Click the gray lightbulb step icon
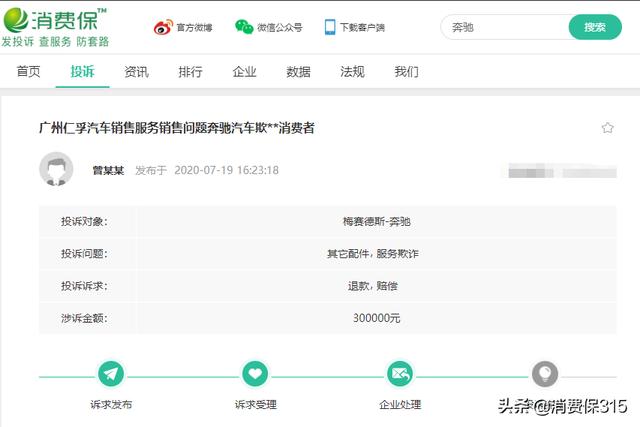This screenshot has width=640, height=427. (x=545, y=374)
